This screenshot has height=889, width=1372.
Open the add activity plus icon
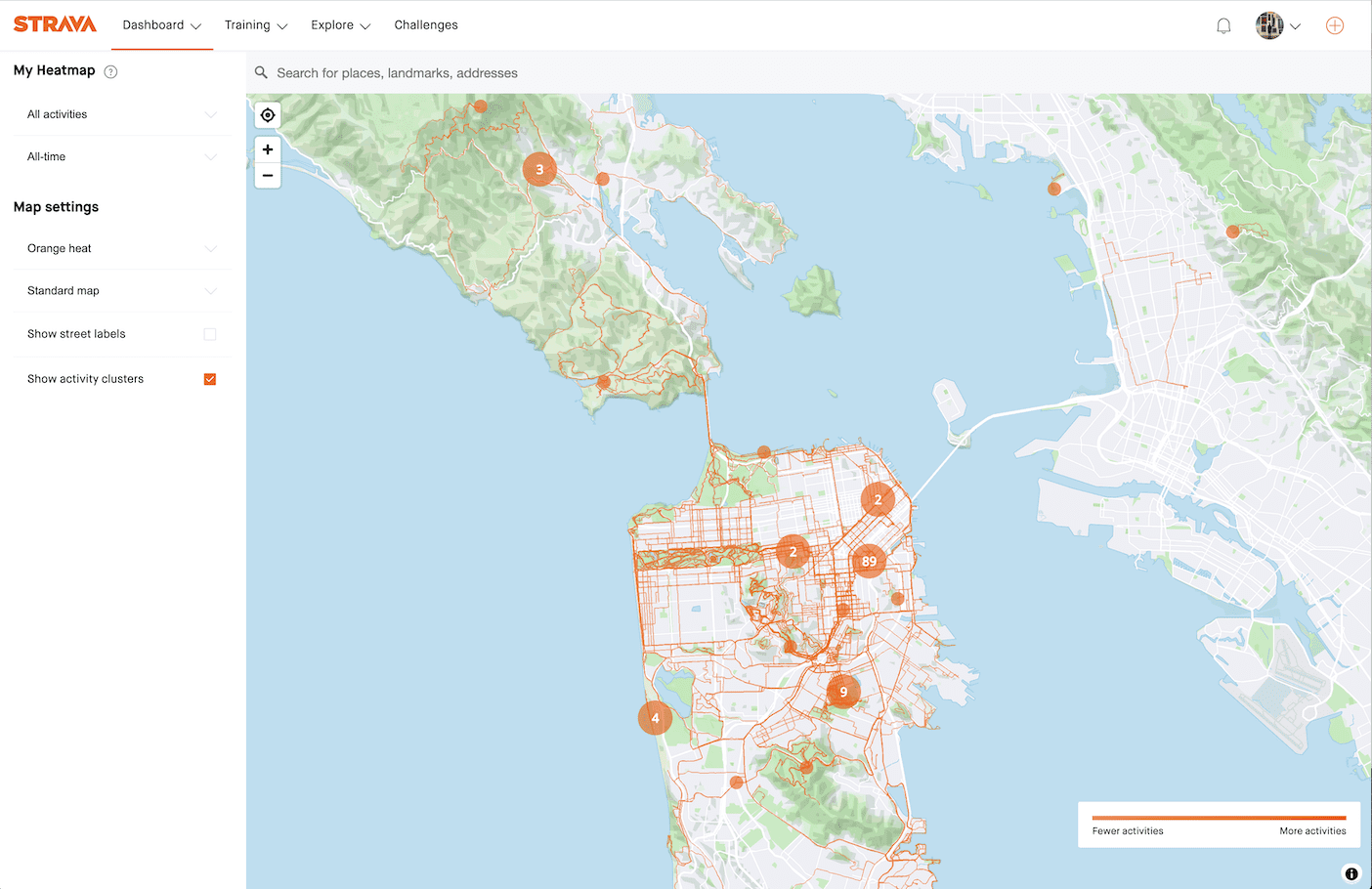point(1335,25)
